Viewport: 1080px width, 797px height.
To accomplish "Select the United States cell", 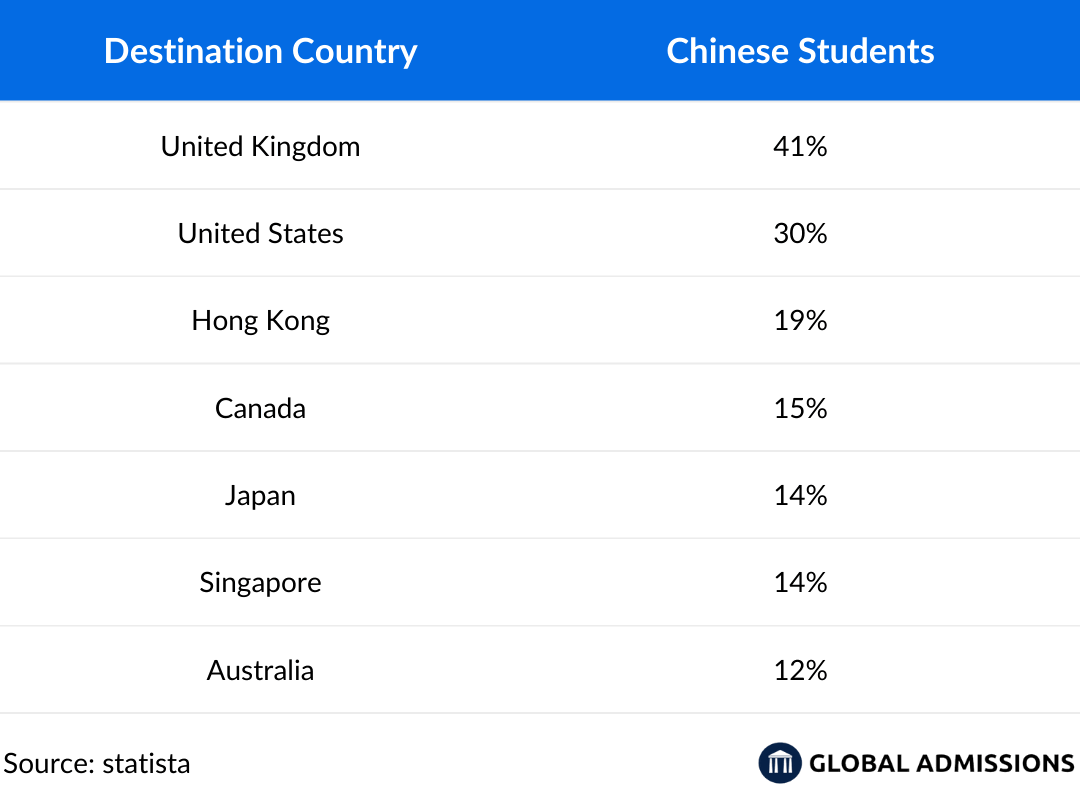I will pos(260,233).
